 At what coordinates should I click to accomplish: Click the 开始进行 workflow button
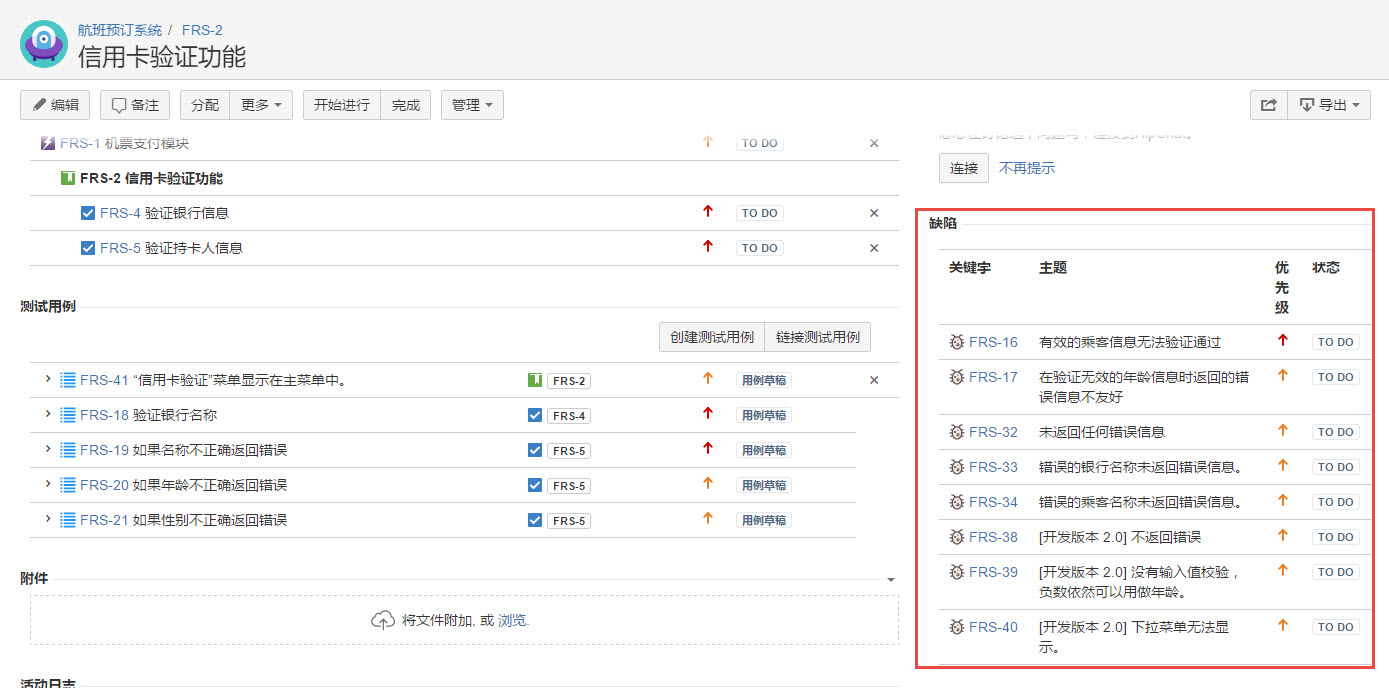click(x=342, y=105)
